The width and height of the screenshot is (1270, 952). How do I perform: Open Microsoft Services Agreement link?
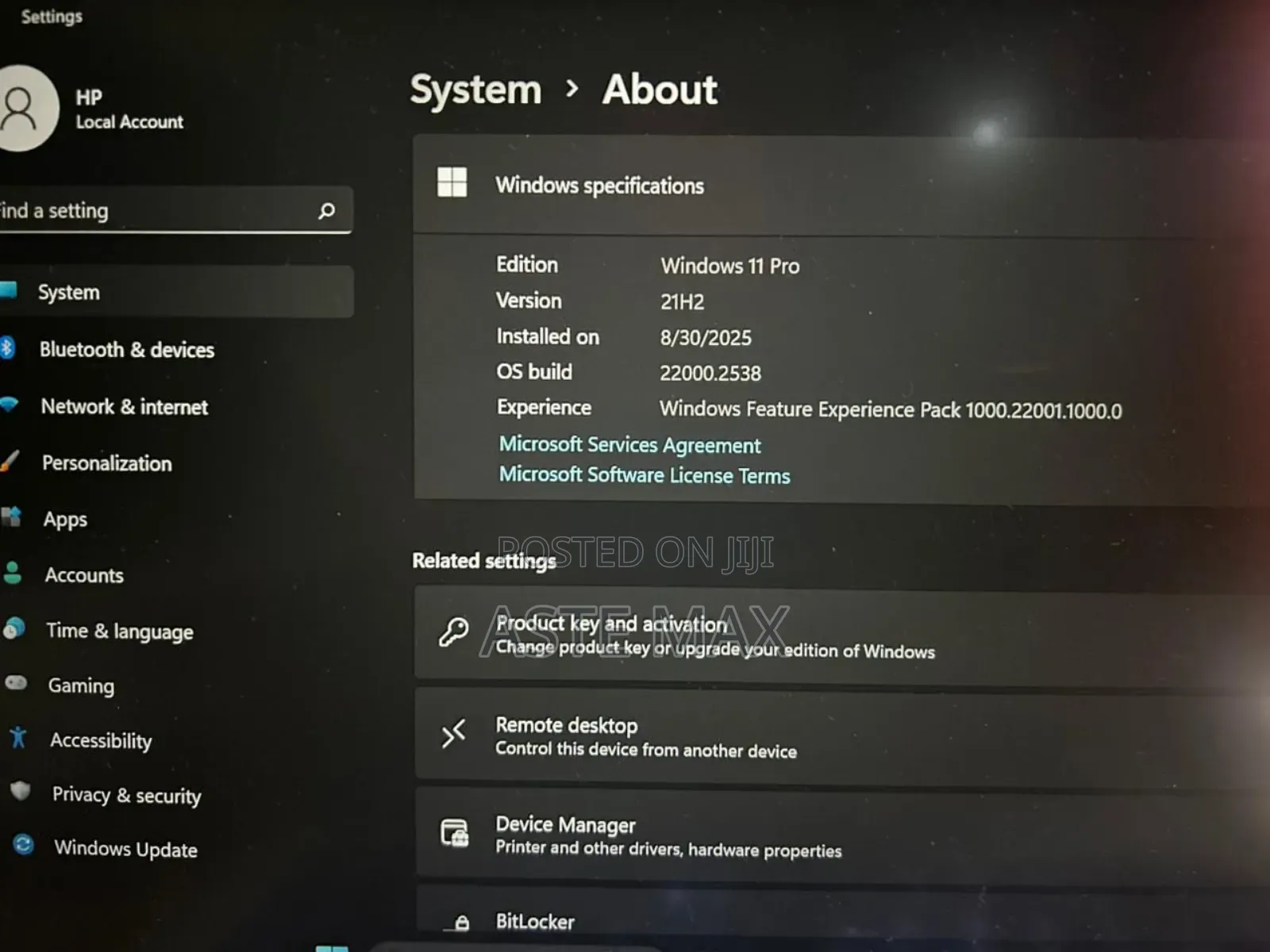coord(629,445)
